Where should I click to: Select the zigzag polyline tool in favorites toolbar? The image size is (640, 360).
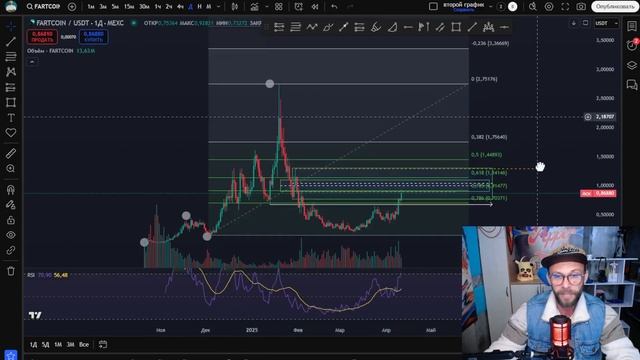[x=312, y=27]
